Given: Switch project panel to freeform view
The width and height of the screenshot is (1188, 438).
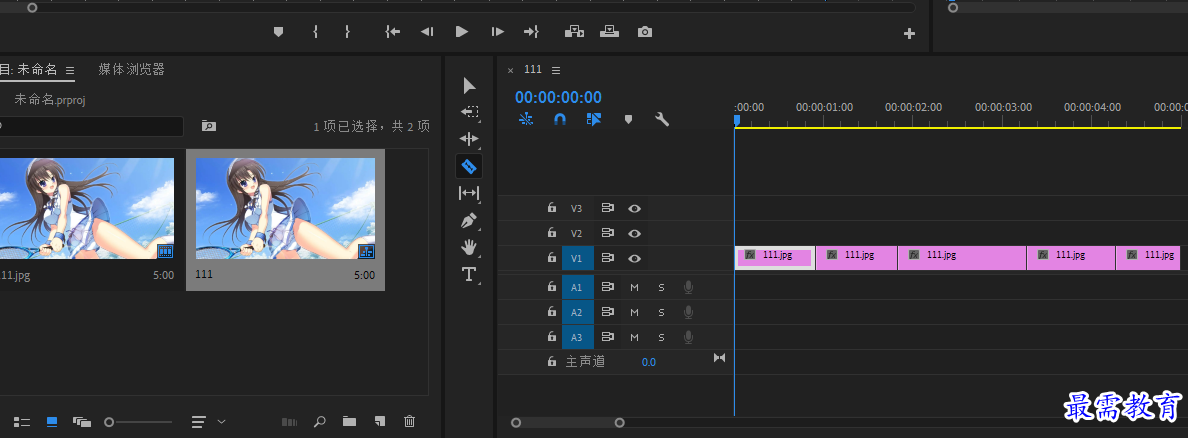Looking at the screenshot, I should click(x=82, y=421).
